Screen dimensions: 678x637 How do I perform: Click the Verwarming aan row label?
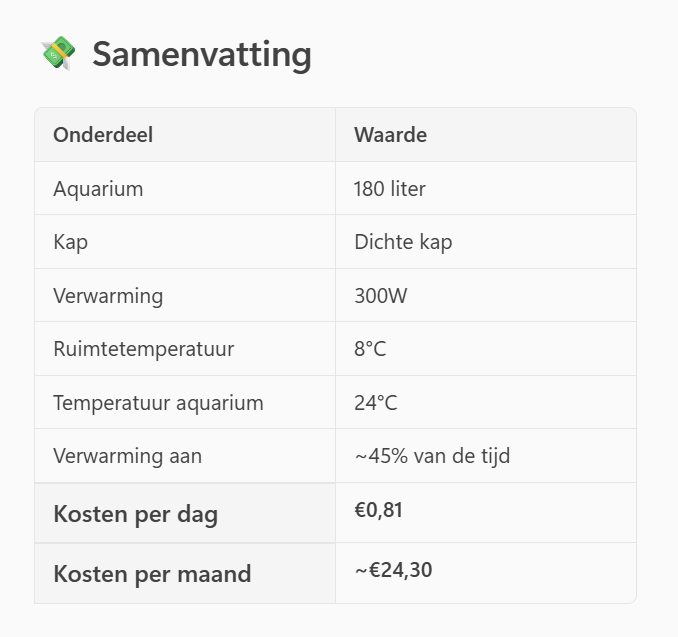127,456
